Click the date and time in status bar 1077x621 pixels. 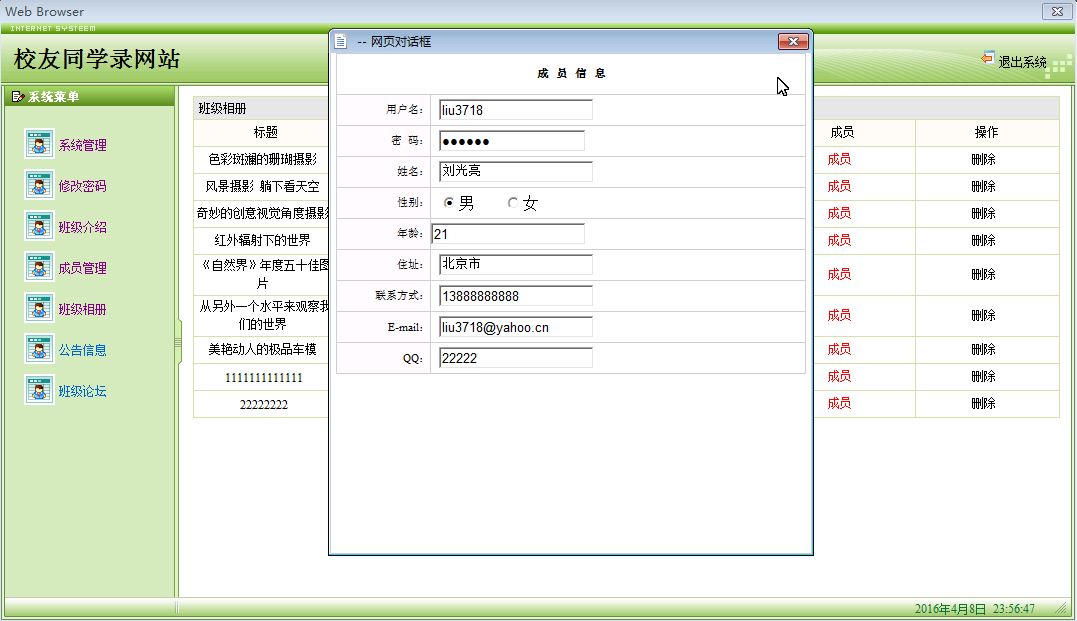pos(975,609)
